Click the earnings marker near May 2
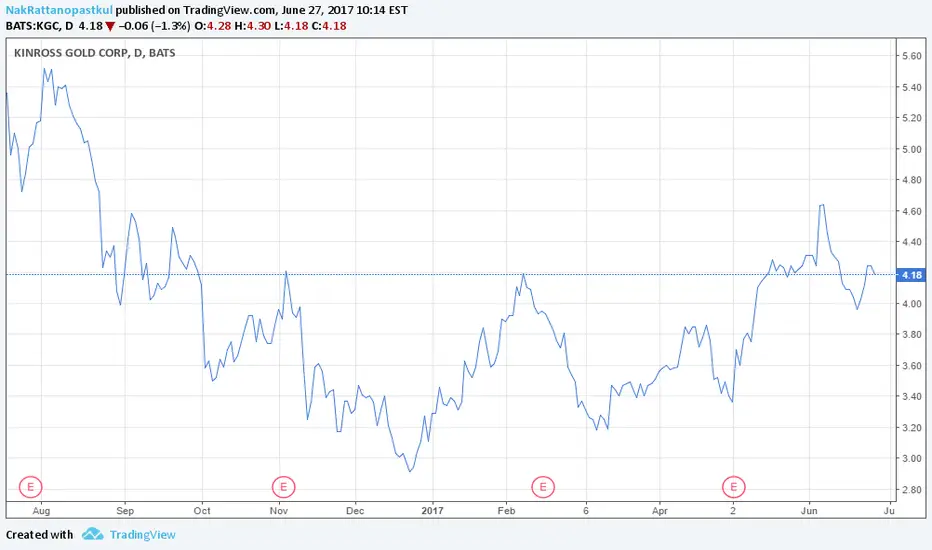Screen dimensions: 932x550 coord(733,487)
